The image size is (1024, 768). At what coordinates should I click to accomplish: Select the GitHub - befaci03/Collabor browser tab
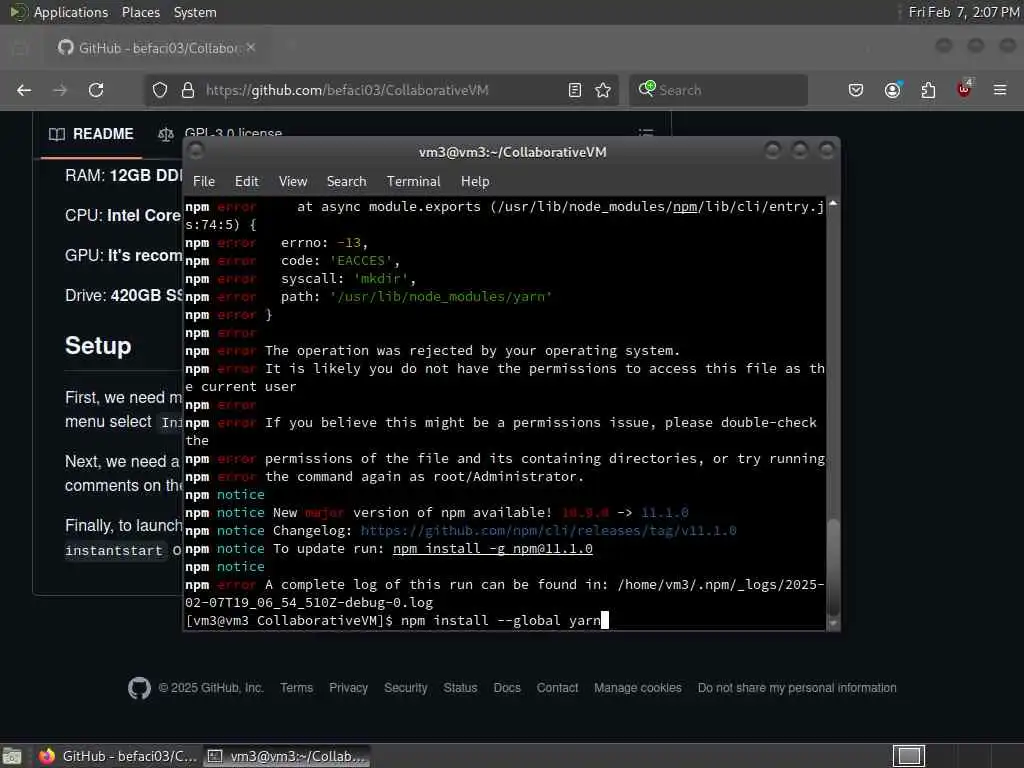(x=157, y=48)
